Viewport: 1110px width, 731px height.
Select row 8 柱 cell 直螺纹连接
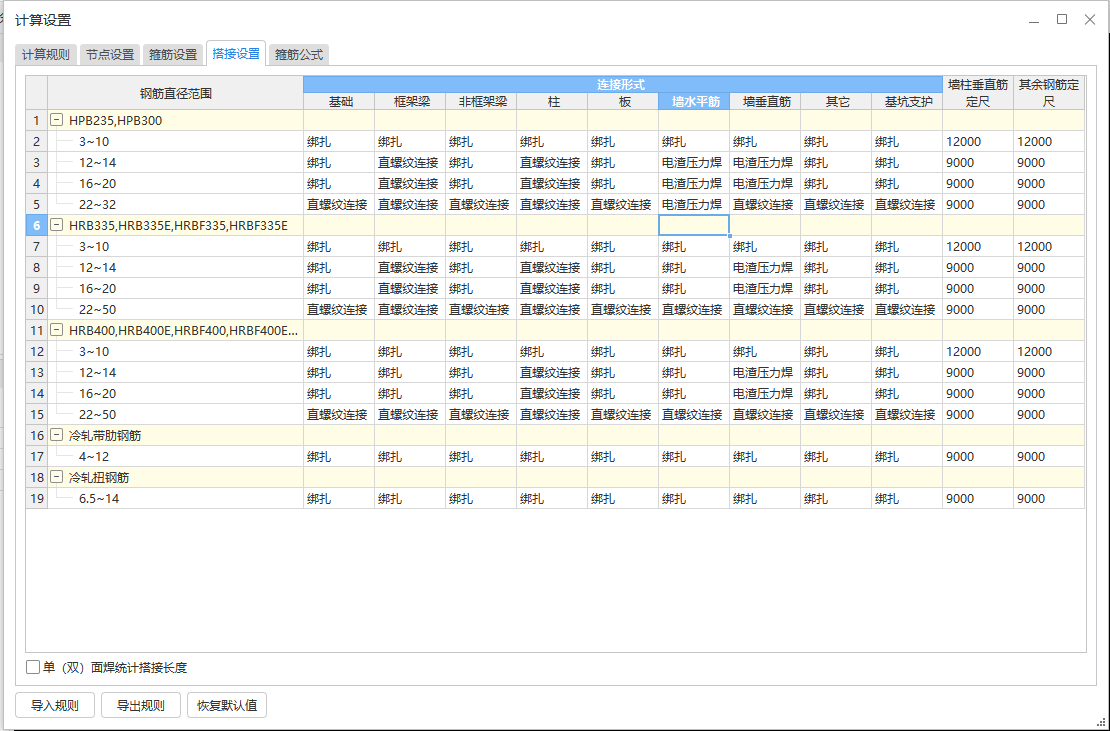(552, 267)
